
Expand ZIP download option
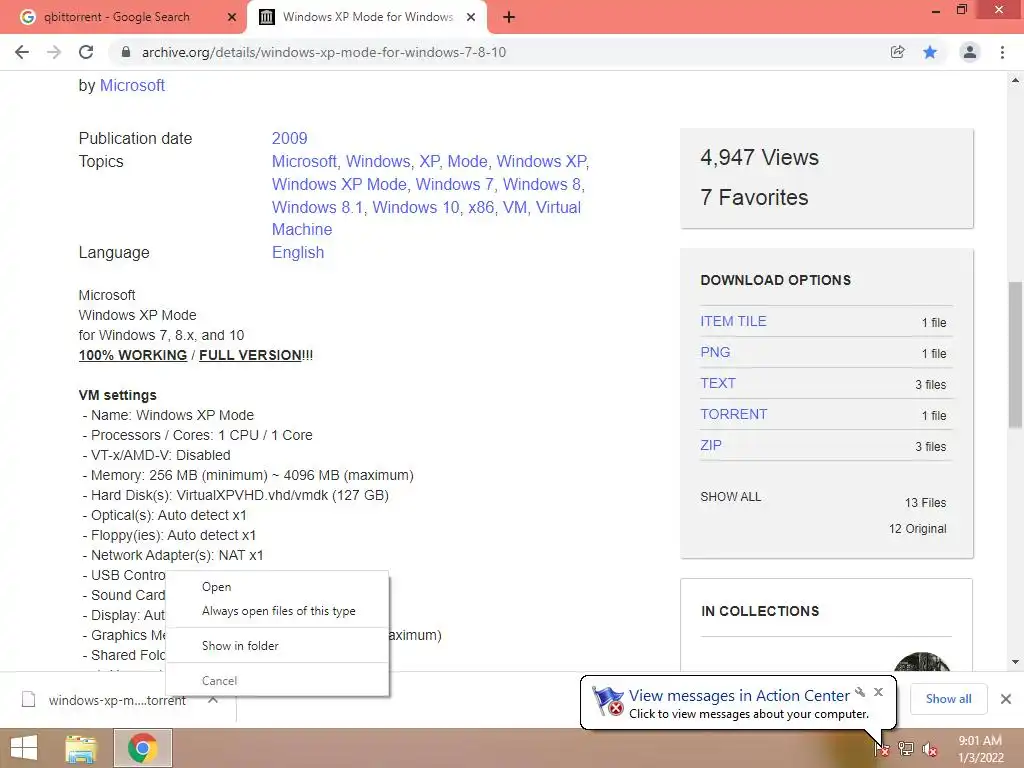[x=711, y=445]
